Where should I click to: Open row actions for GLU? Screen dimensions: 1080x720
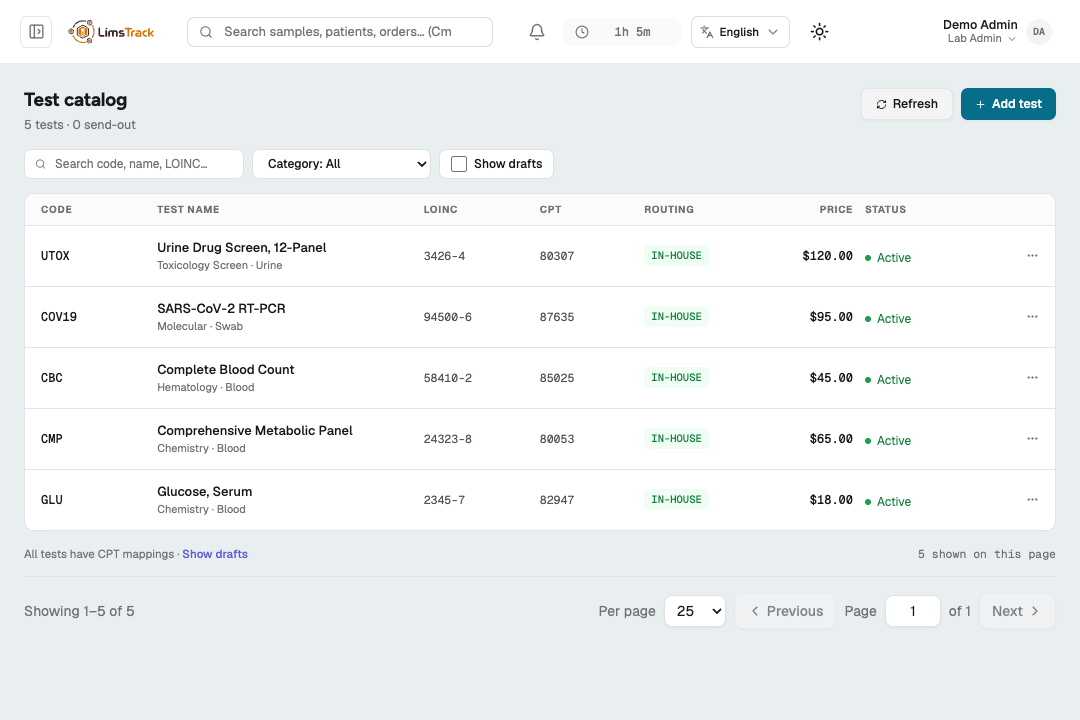click(1032, 500)
